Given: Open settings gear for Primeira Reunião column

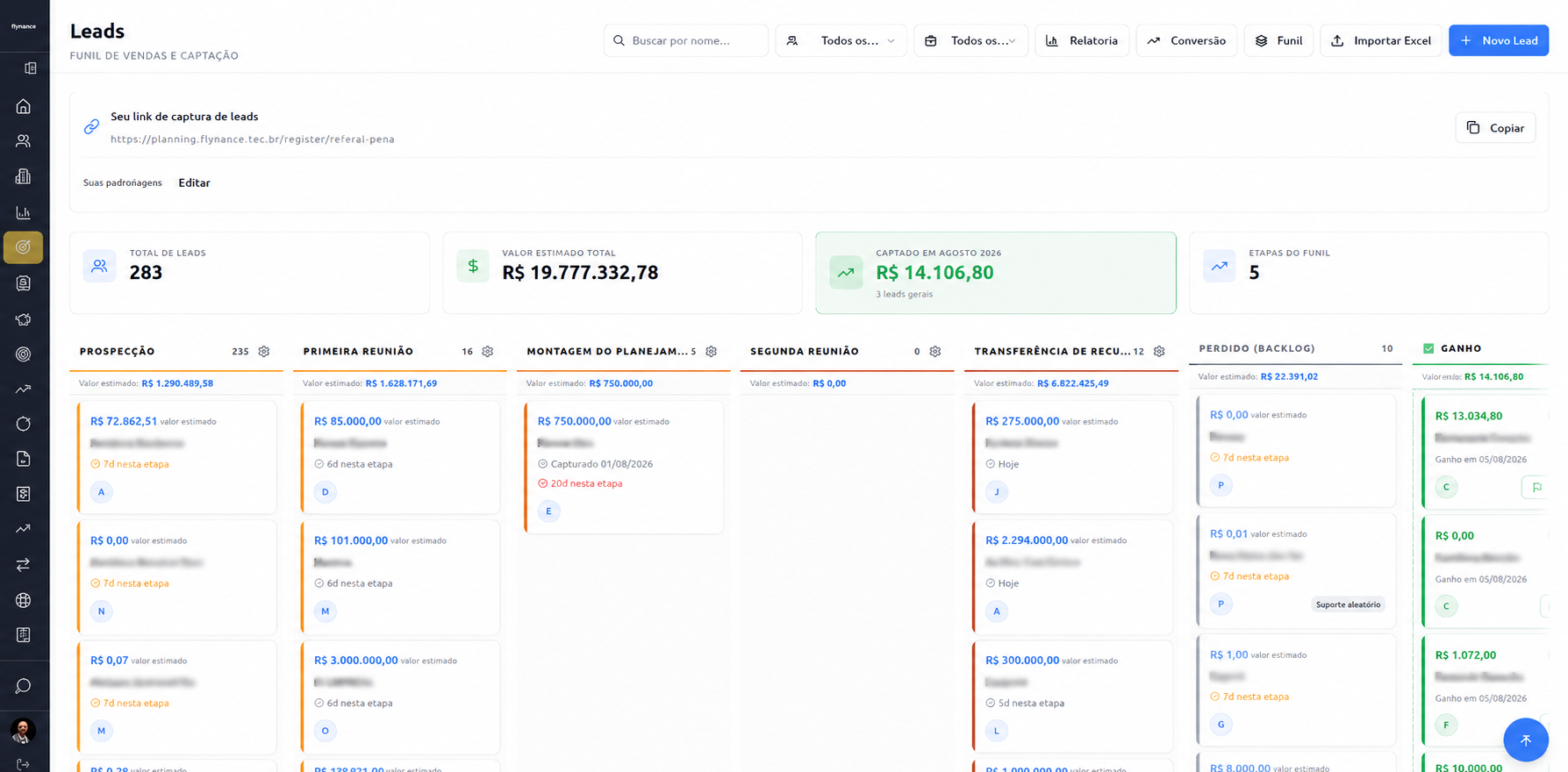Looking at the screenshot, I should pyautogui.click(x=488, y=351).
